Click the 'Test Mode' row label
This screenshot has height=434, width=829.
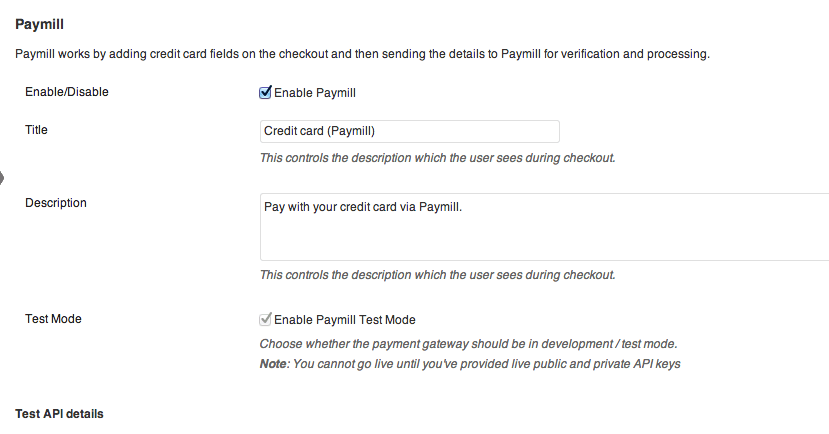(x=53, y=319)
